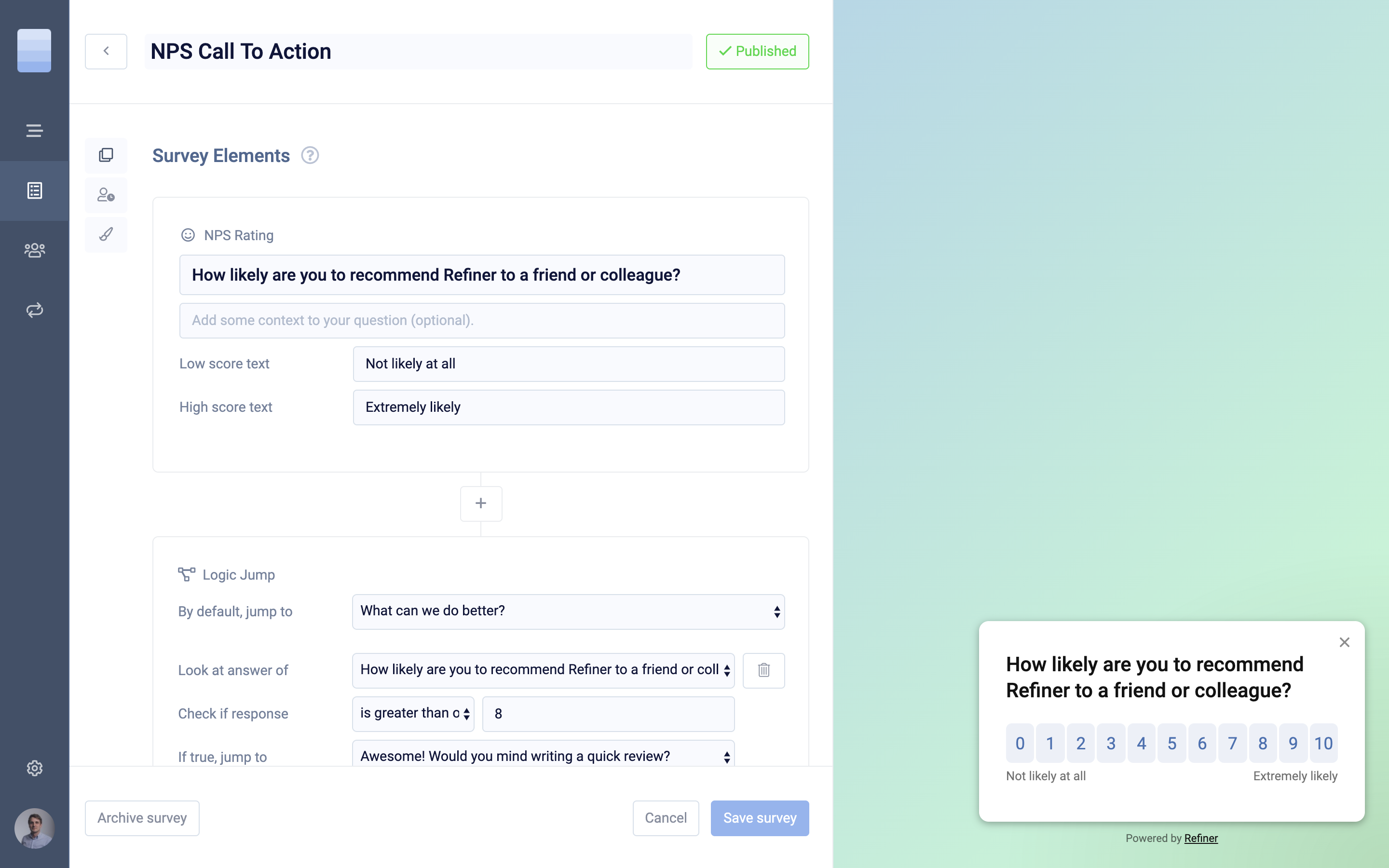This screenshot has width=1389, height=868.
Task: Click the 'Look at answer of' label
Action: point(233,670)
